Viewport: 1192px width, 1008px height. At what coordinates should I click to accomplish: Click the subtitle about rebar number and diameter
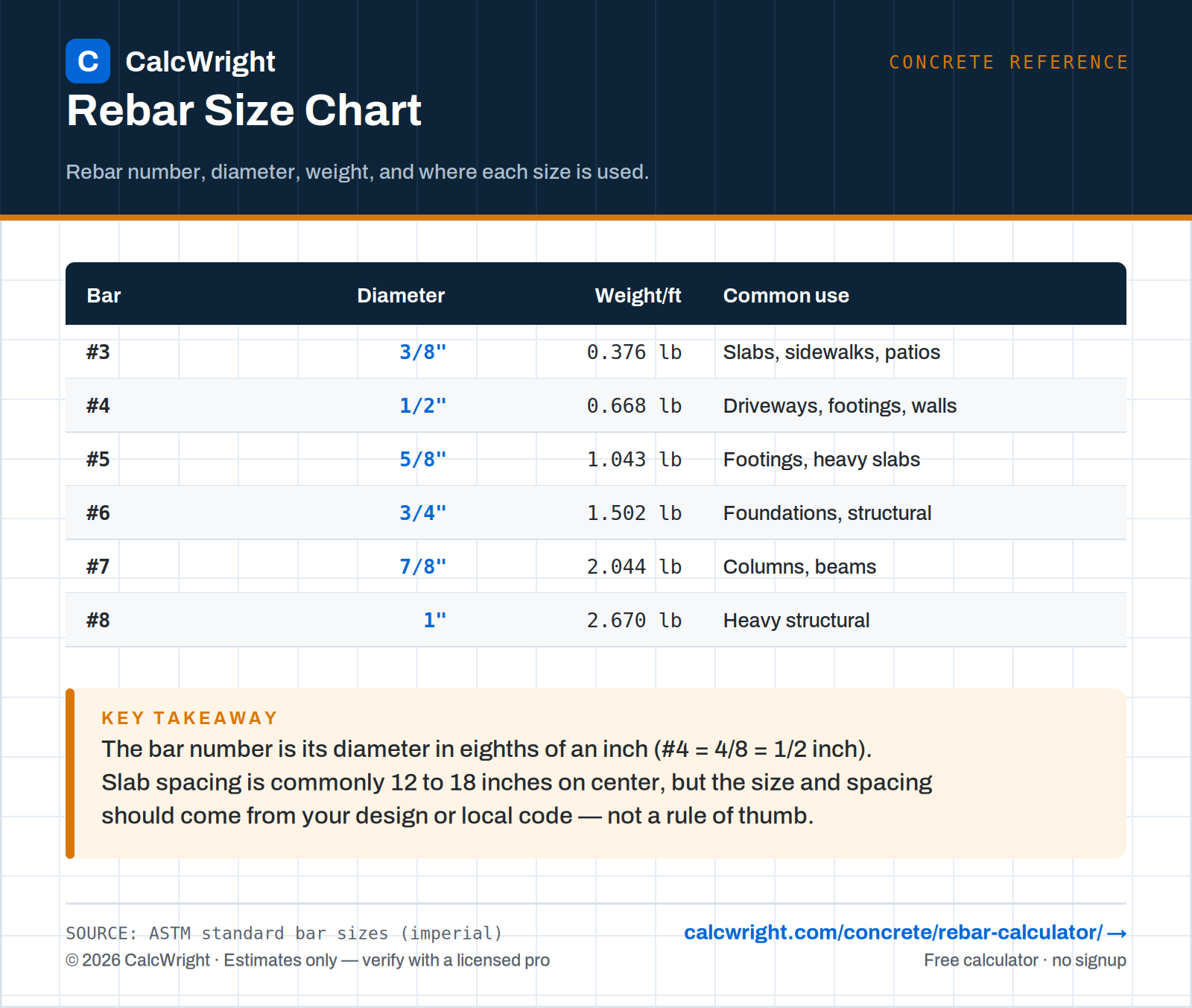[358, 172]
